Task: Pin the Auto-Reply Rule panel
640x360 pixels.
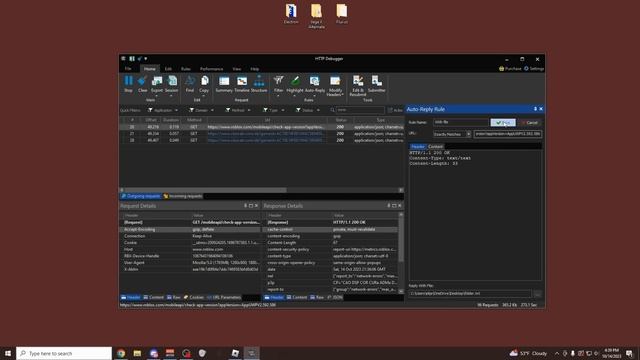Action: 535,109
